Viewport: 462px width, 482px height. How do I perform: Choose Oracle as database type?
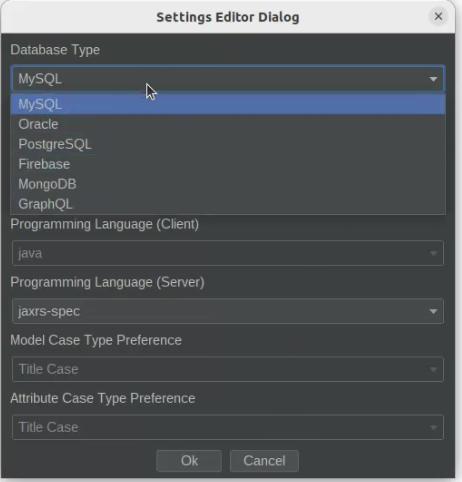tap(228, 124)
